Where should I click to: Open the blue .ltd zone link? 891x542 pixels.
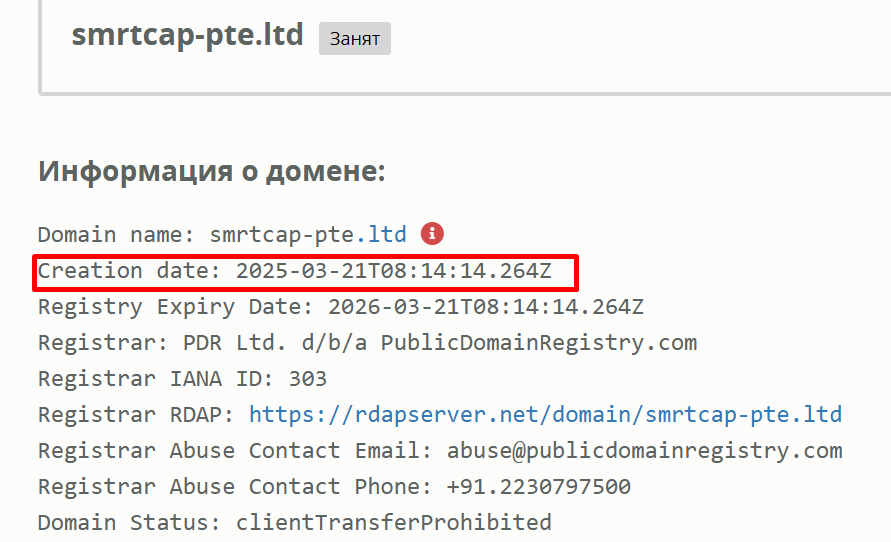tap(381, 234)
